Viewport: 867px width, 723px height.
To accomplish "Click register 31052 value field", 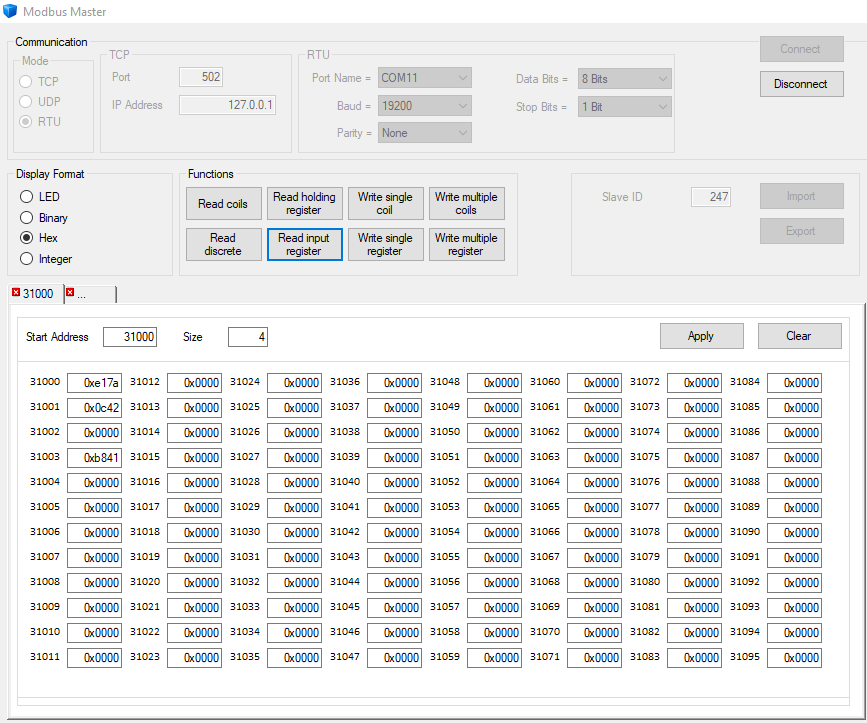I will pos(494,483).
